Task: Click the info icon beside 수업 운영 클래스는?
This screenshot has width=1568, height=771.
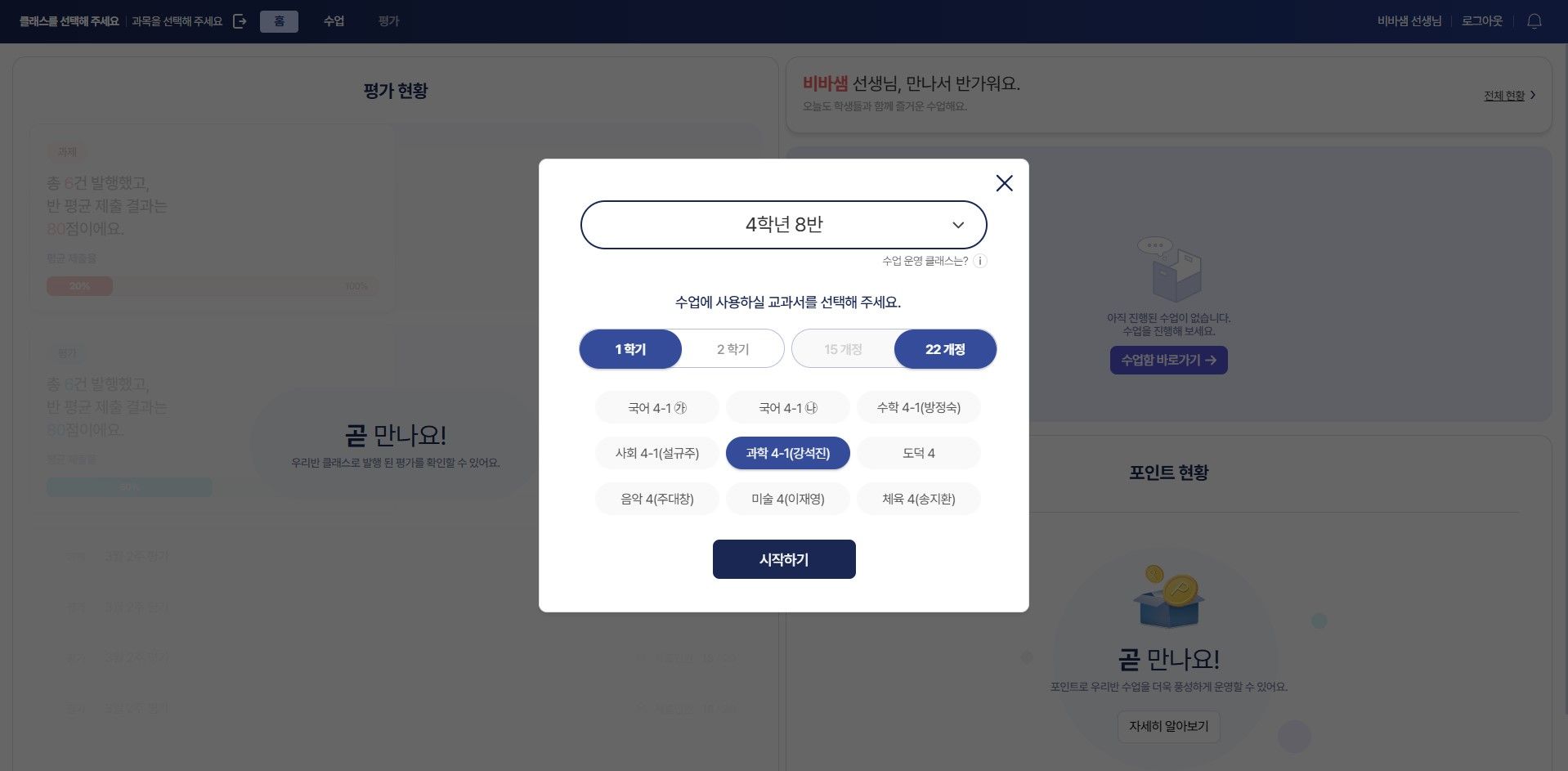Action: click(980, 261)
